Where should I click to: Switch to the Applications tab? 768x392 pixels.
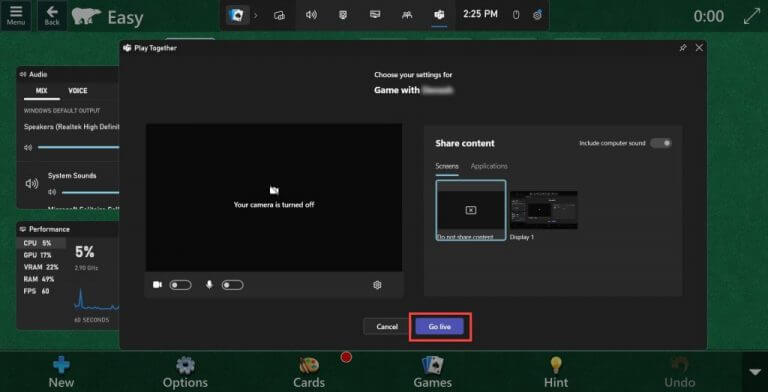point(489,166)
